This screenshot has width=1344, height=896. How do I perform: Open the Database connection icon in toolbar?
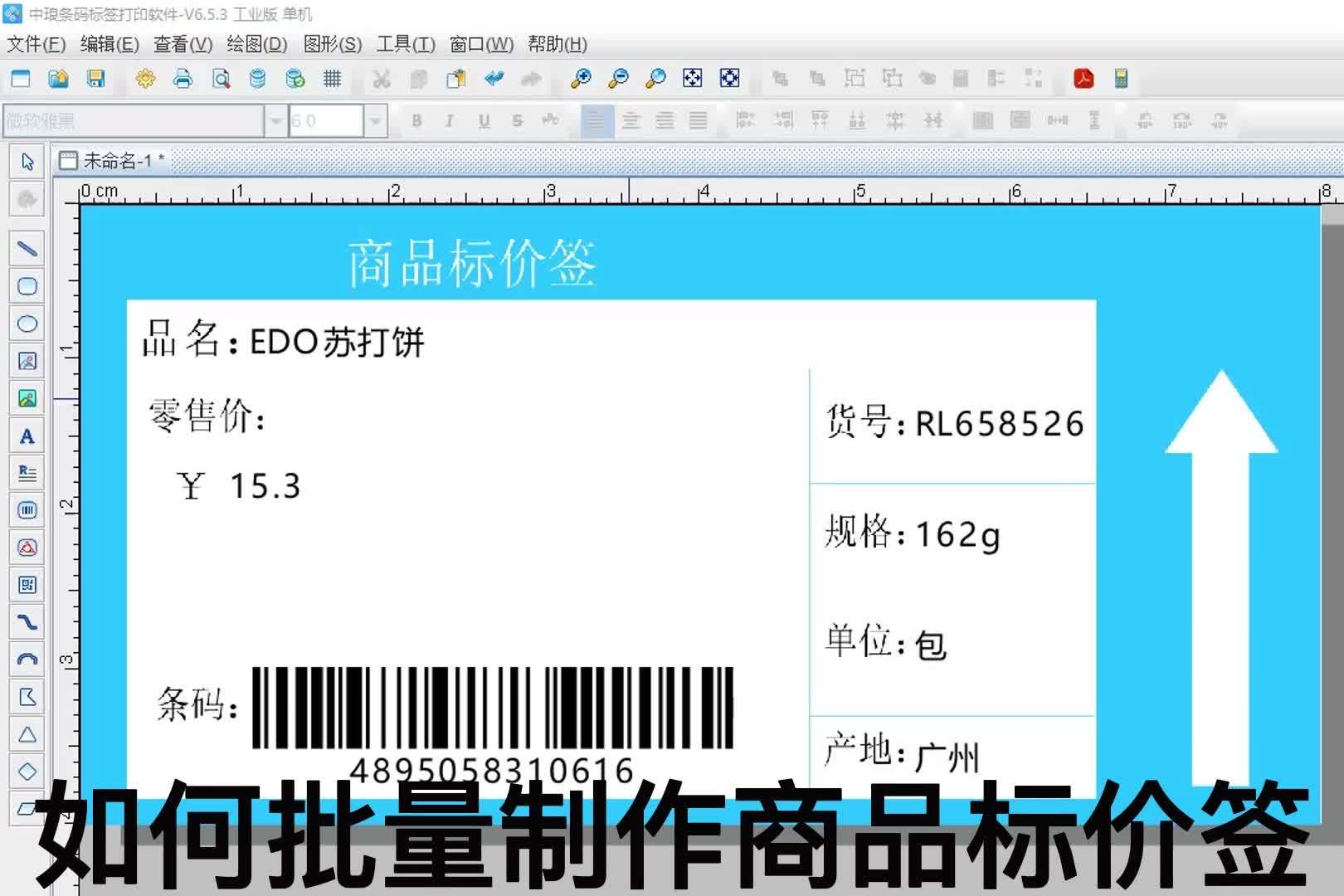tap(256, 79)
